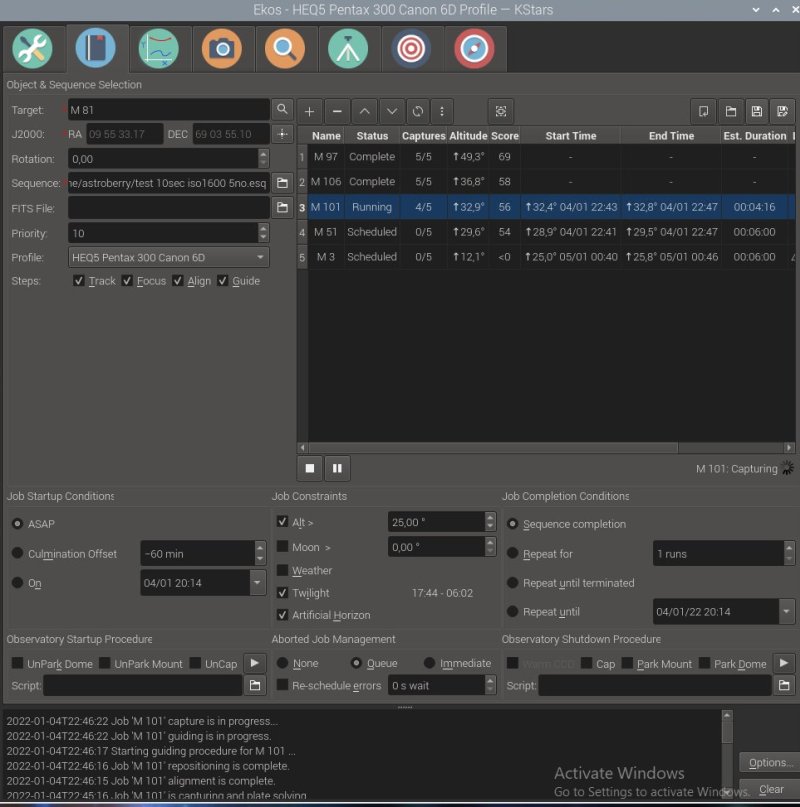Toggle the Guide step checkbox
Viewport: 800px width, 807px height.
pos(222,280)
